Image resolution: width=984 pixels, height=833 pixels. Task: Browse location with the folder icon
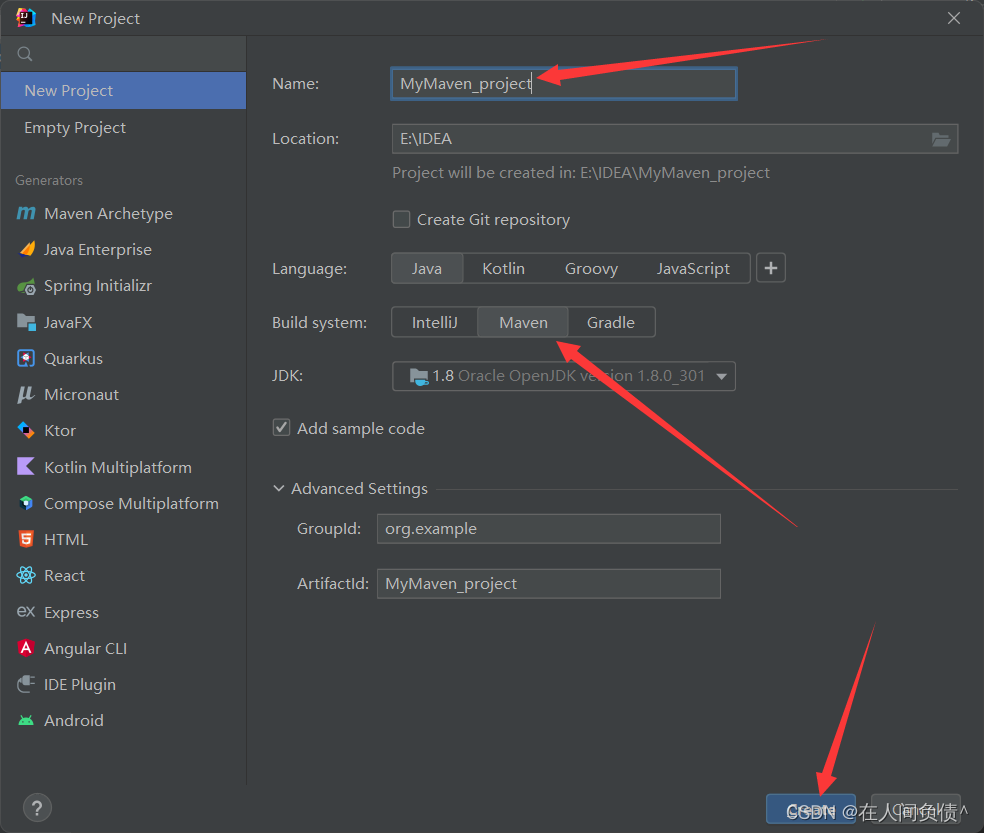pos(940,139)
